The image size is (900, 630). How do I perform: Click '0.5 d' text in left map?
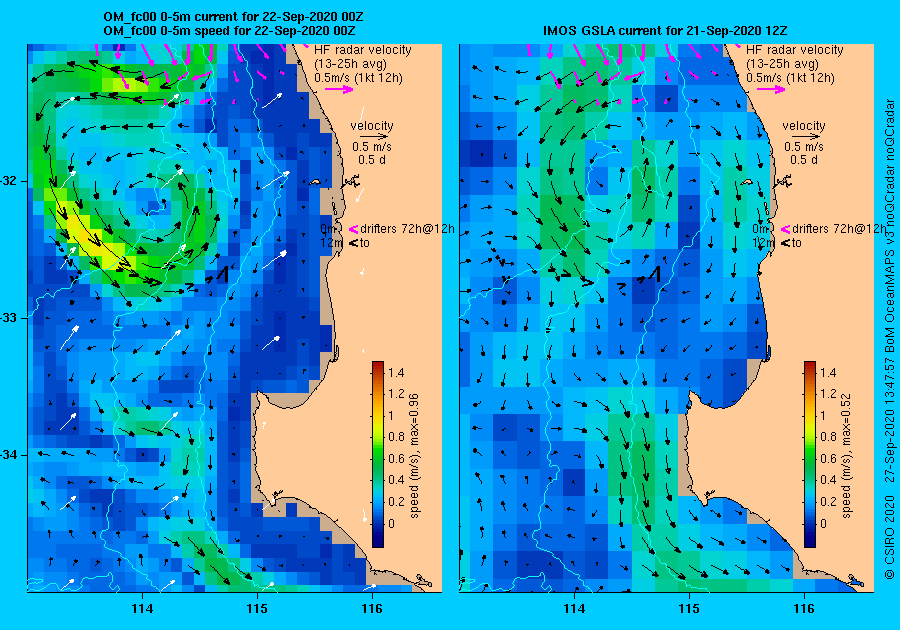tap(372, 160)
